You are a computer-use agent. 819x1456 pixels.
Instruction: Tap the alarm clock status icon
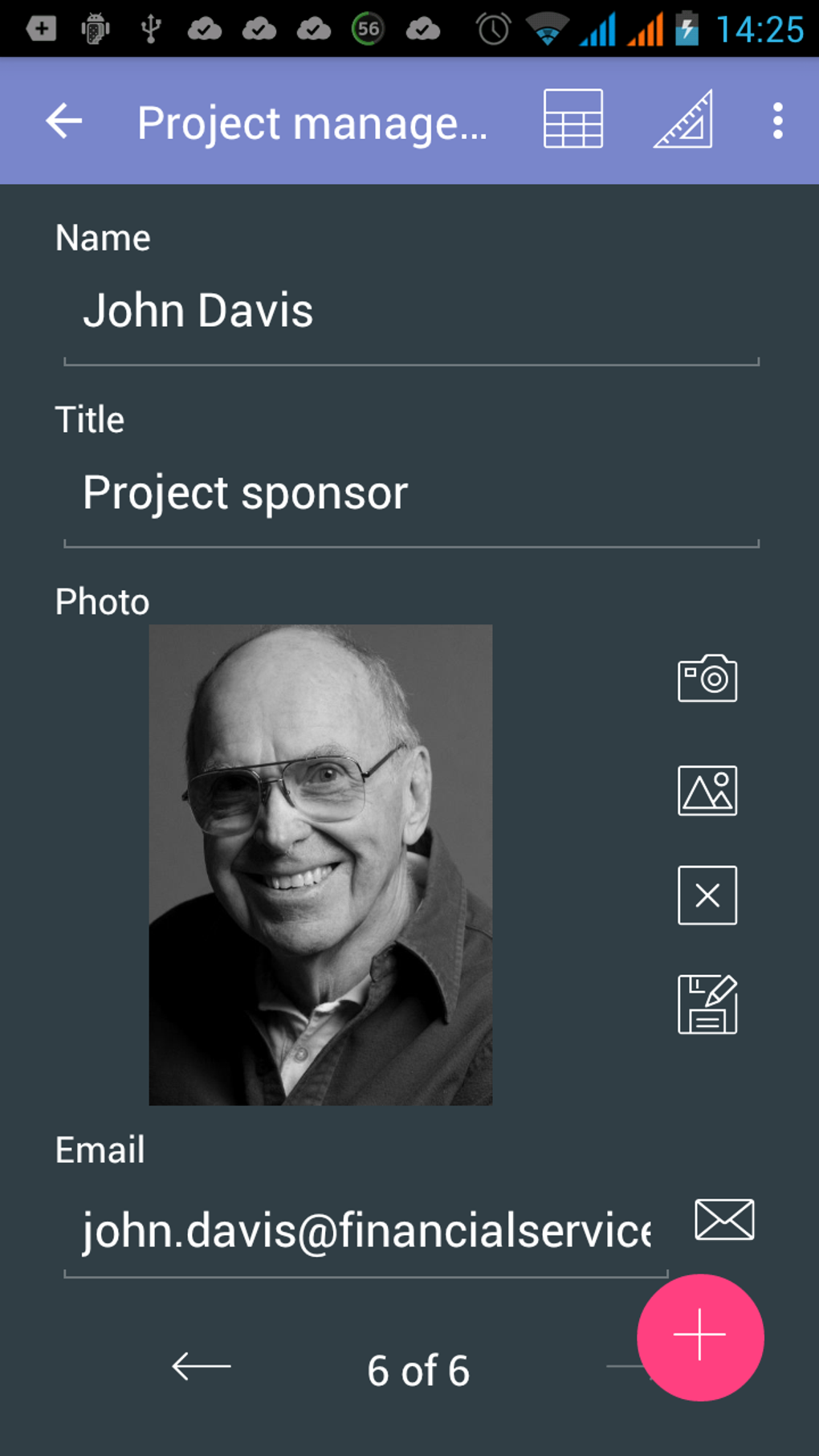tap(493, 30)
